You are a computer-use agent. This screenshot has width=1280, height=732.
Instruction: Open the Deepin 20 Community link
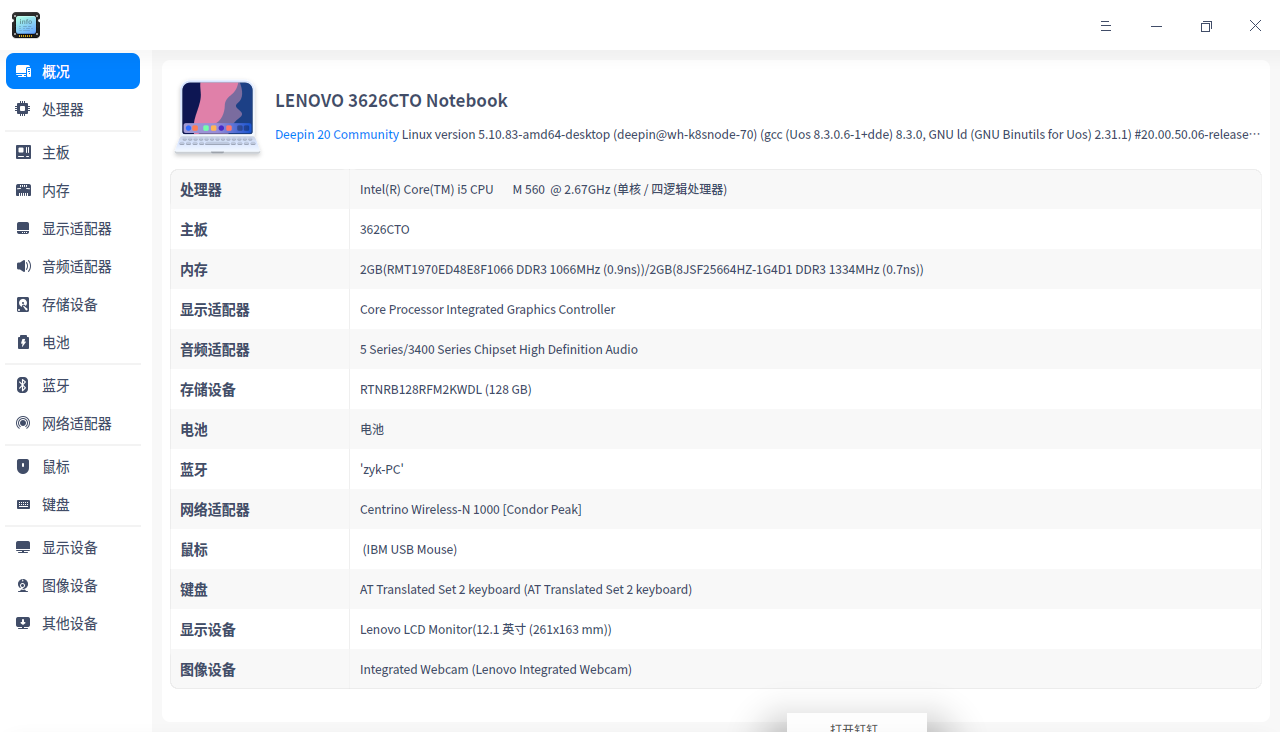pos(337,134)
